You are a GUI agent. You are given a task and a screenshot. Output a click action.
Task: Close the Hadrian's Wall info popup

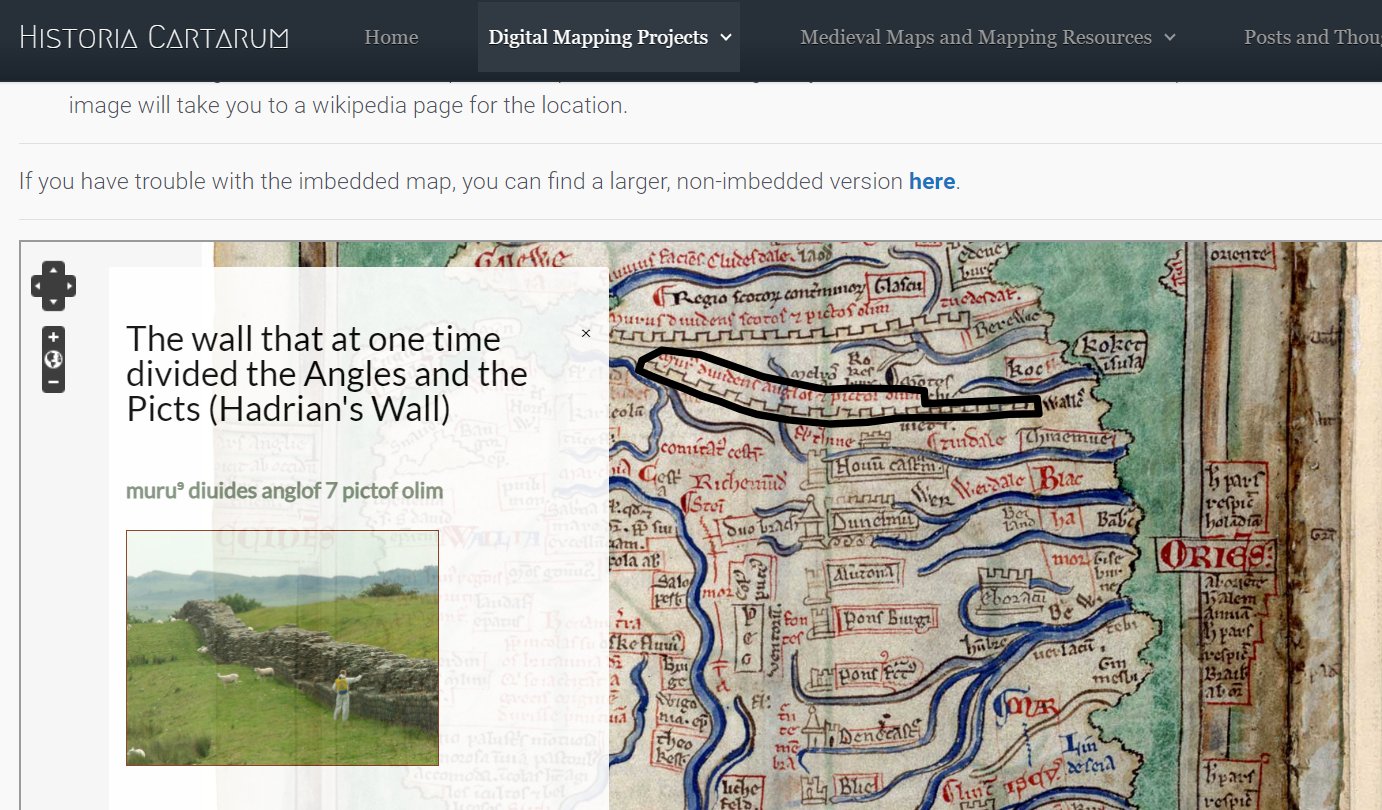coord(586,333)
